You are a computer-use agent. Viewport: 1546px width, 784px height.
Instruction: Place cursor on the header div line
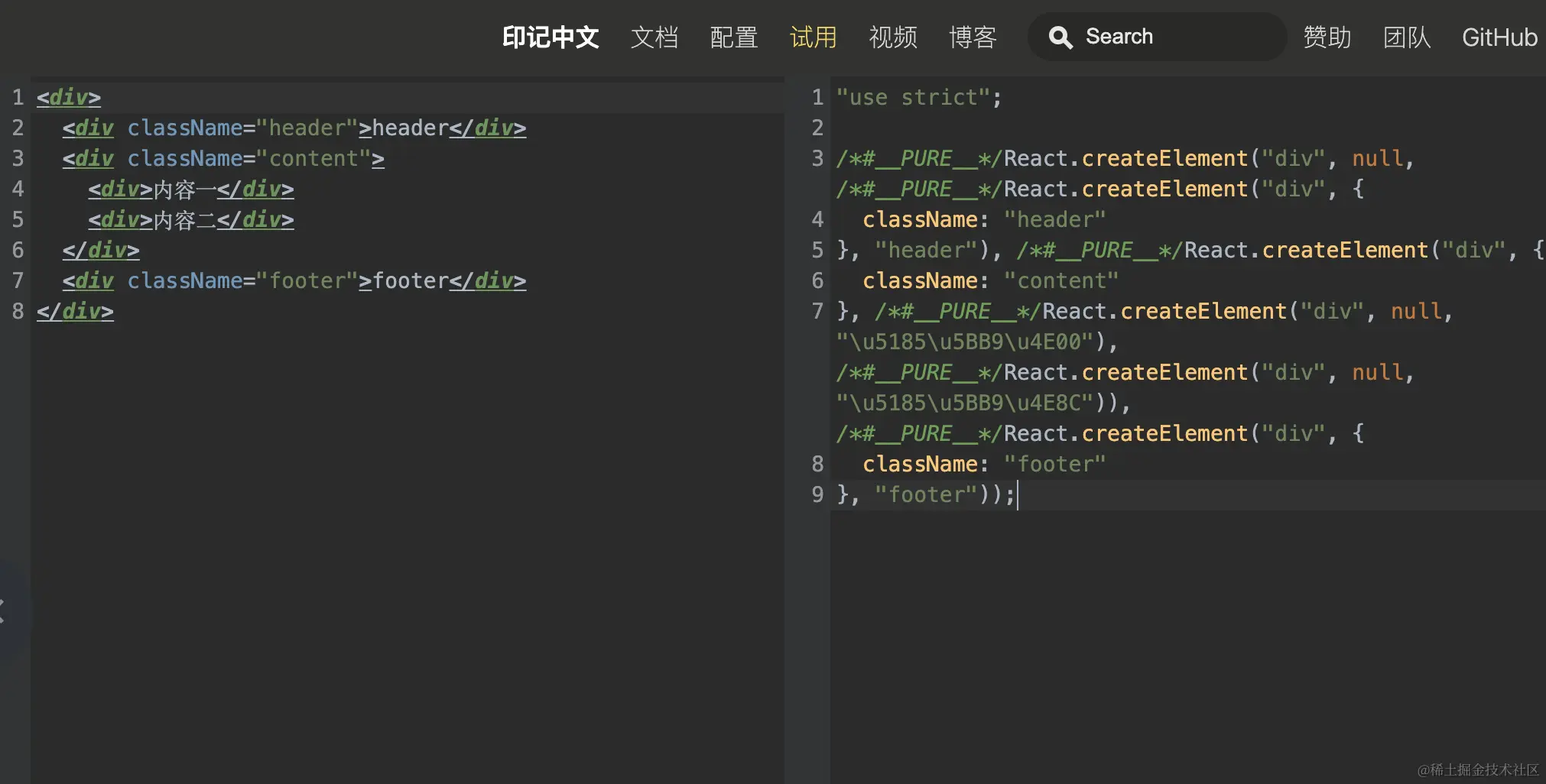pyautogui.click(x=294, y=128)
